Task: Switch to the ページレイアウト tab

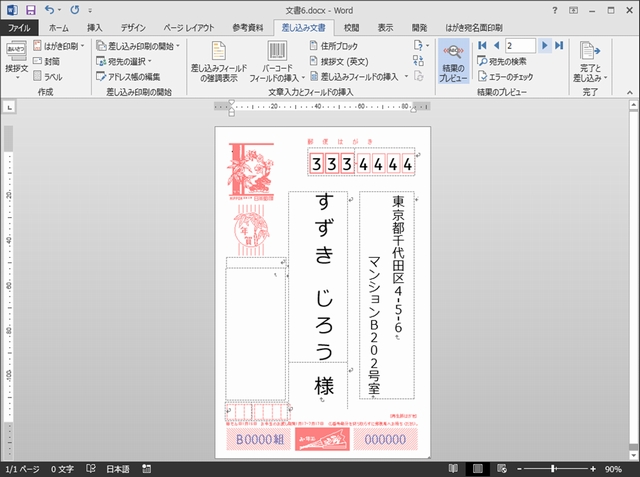Action: click(189, 27)
